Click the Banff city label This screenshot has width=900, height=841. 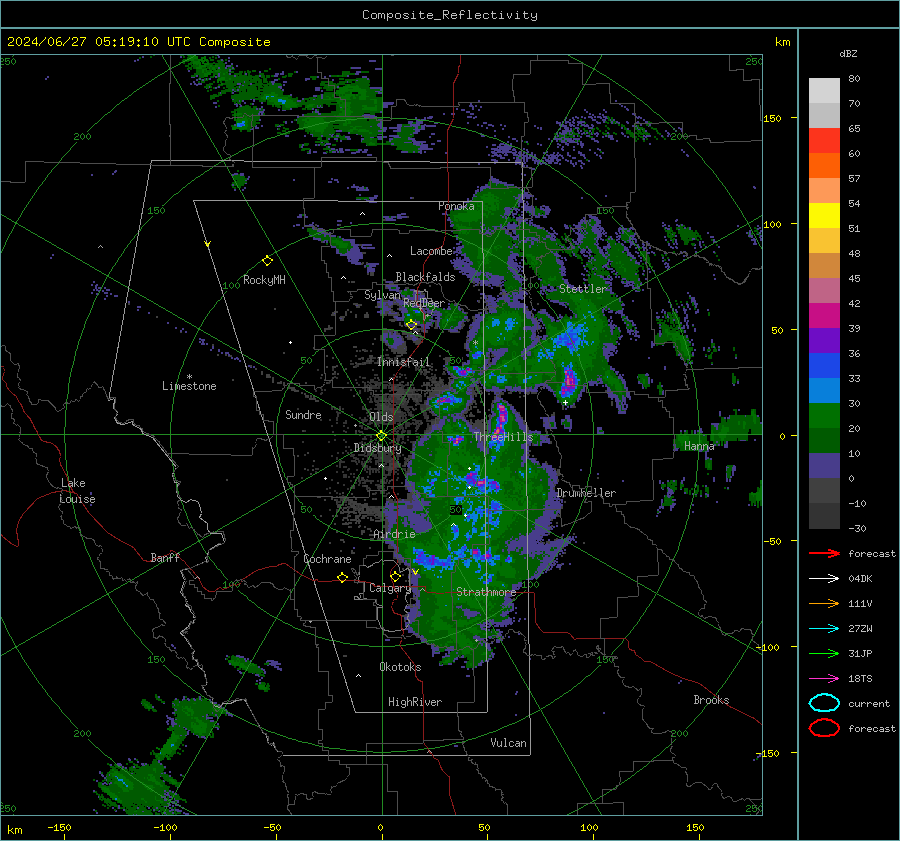[x=165, y=557]
